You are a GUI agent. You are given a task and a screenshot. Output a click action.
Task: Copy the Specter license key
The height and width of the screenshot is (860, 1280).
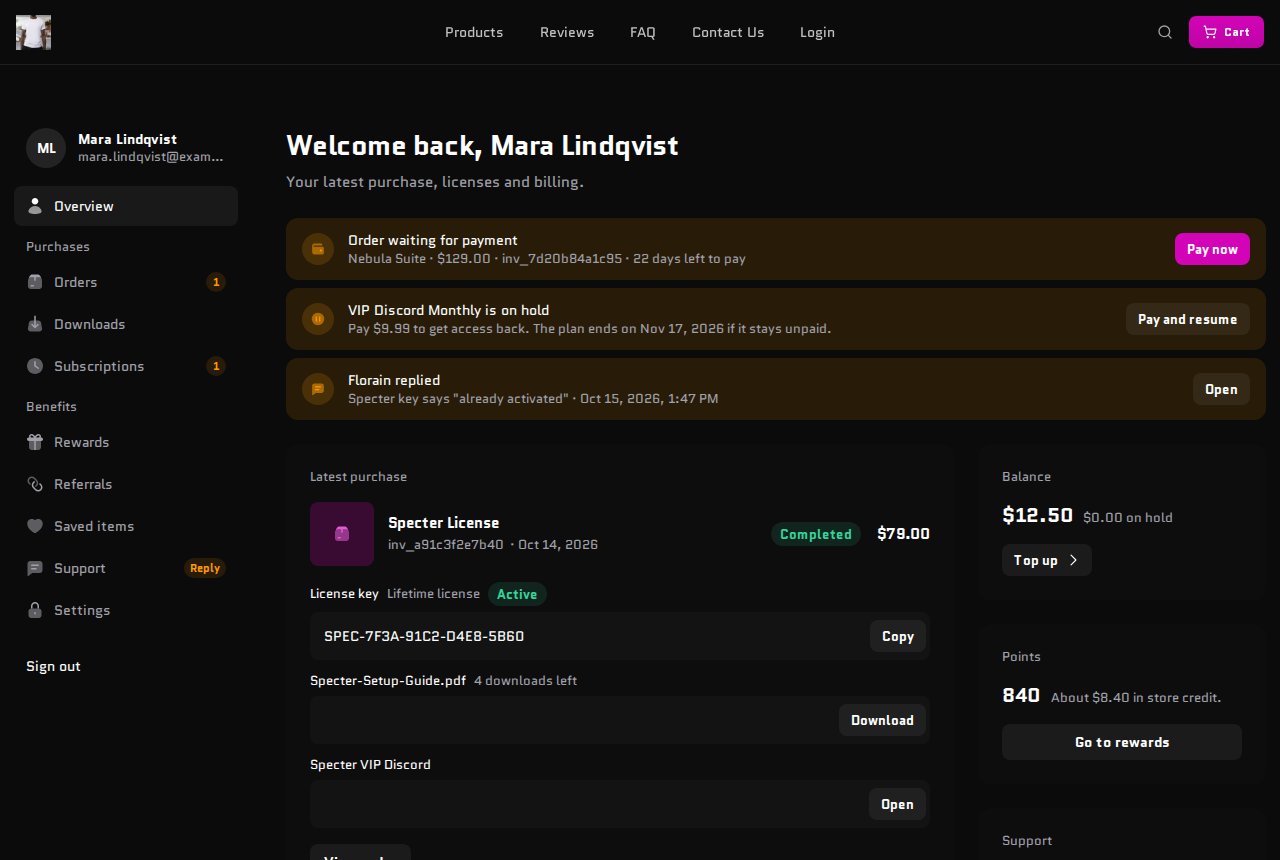898,636
